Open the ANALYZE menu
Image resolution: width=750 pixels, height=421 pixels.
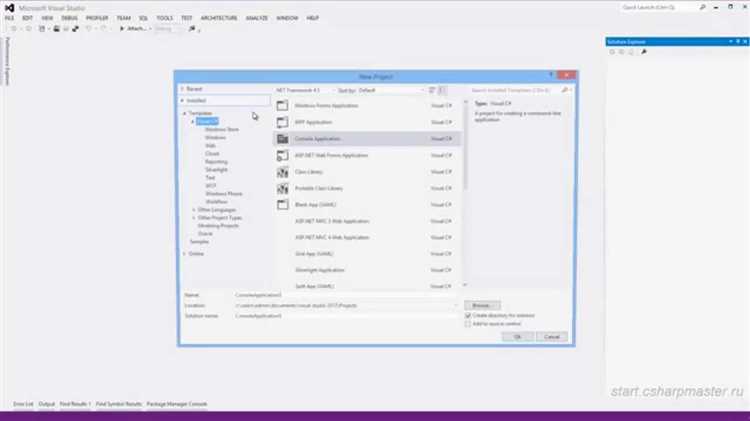(257, 18)
